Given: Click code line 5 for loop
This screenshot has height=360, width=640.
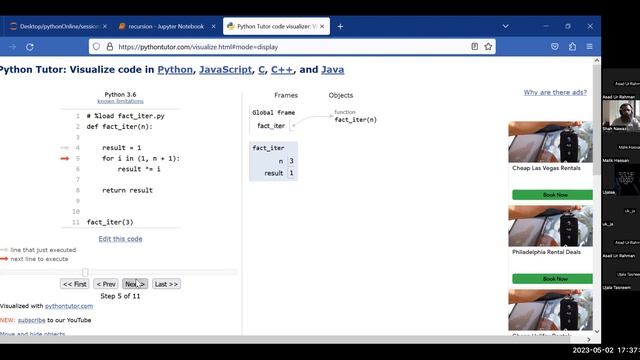Looking at the screenshot, I should coord(141,158).
